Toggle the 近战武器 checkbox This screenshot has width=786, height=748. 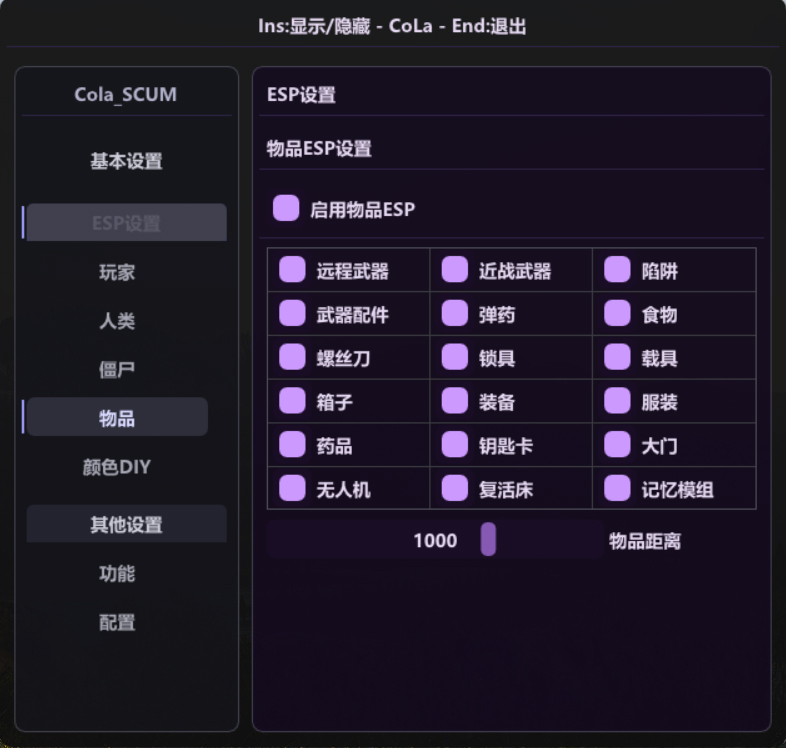point(455,270)
